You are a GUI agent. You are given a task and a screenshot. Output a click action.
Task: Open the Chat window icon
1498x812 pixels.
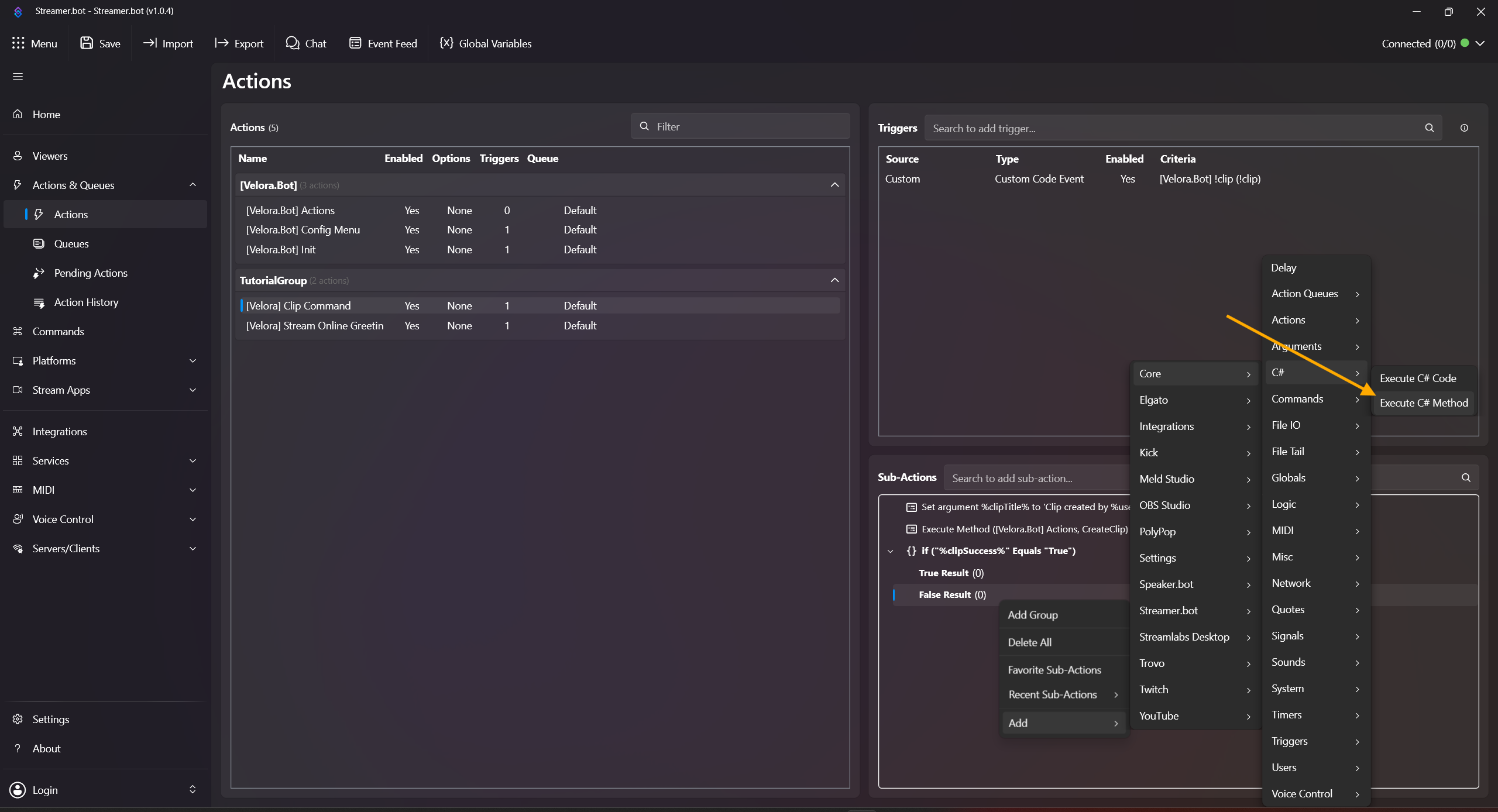click(292, 43)
